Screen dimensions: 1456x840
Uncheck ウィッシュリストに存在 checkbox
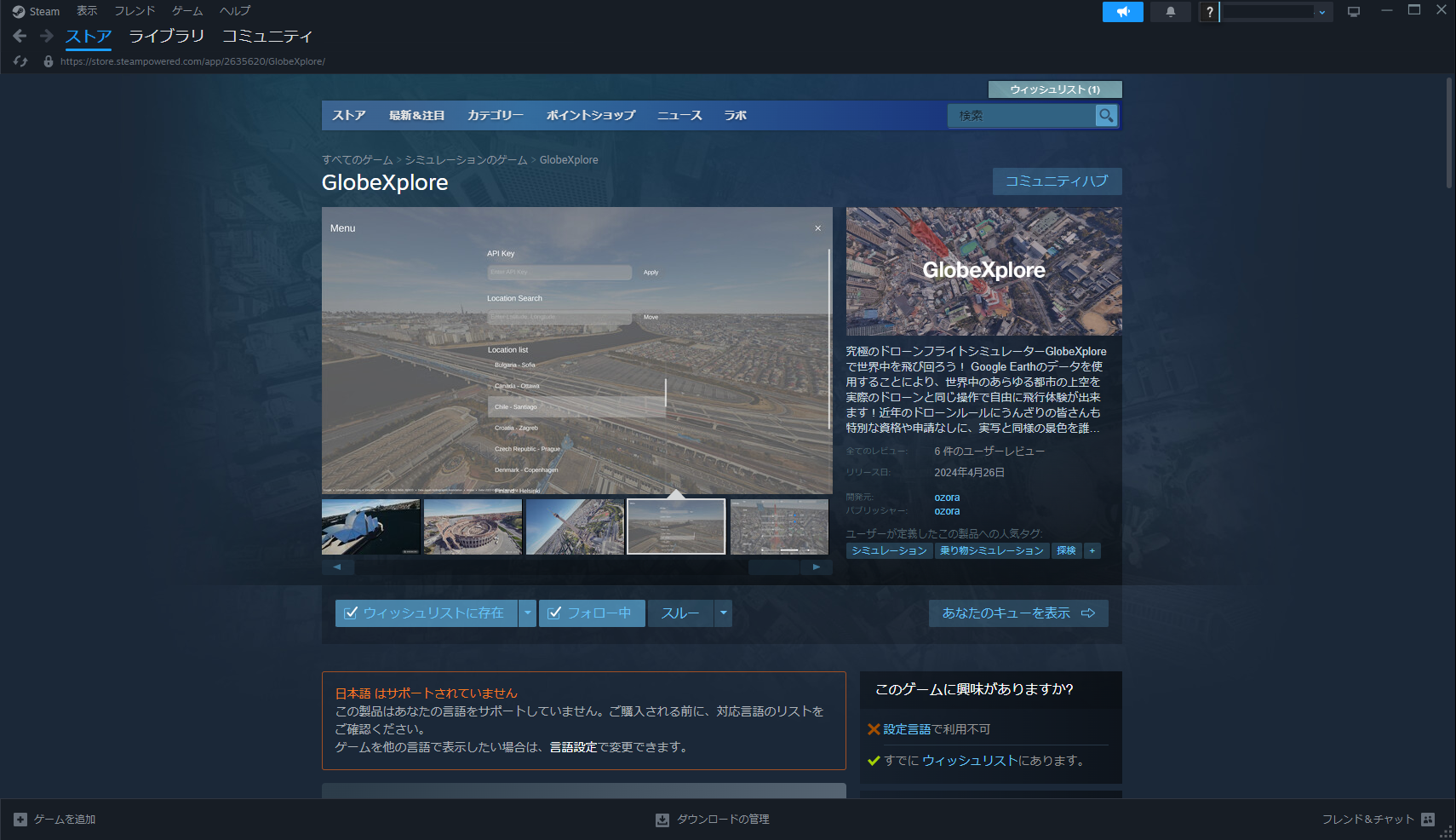pyautogui.click(x=351, y=613)
